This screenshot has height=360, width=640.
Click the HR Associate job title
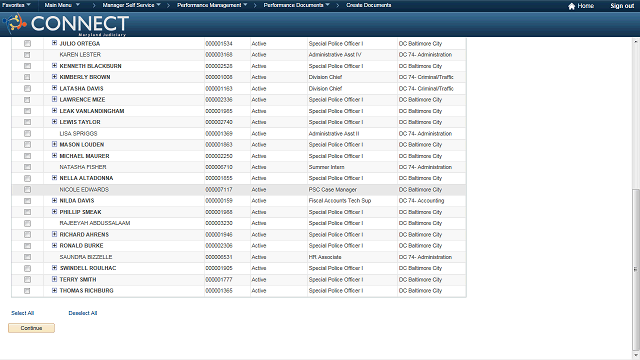(x=325, y=257)
